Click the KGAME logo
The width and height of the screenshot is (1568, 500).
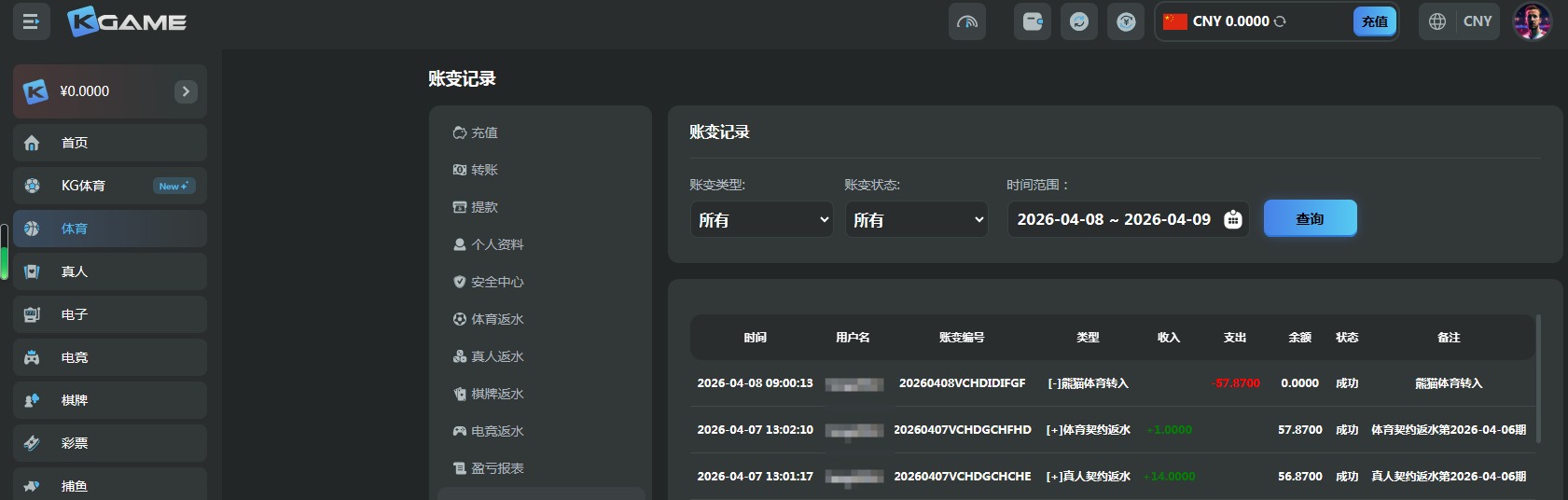[128, 21]
